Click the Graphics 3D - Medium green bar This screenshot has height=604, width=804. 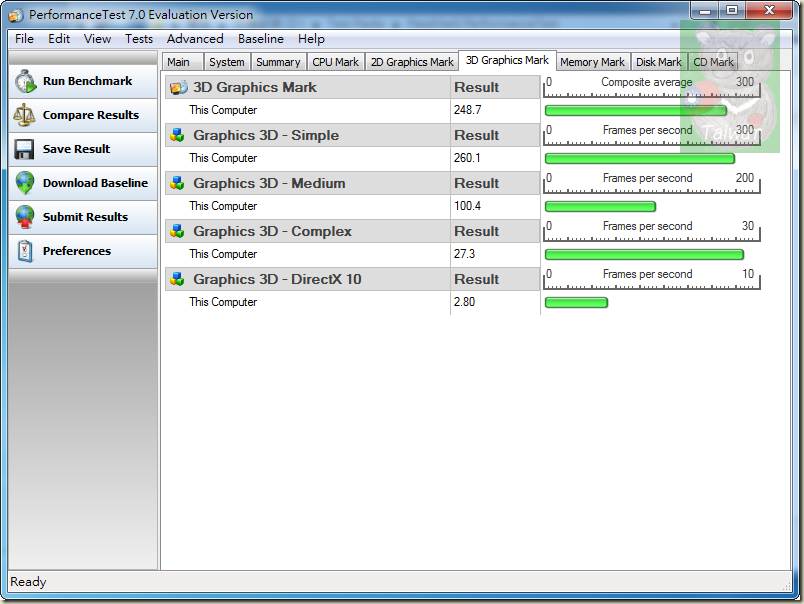click(x=600, y=207)
